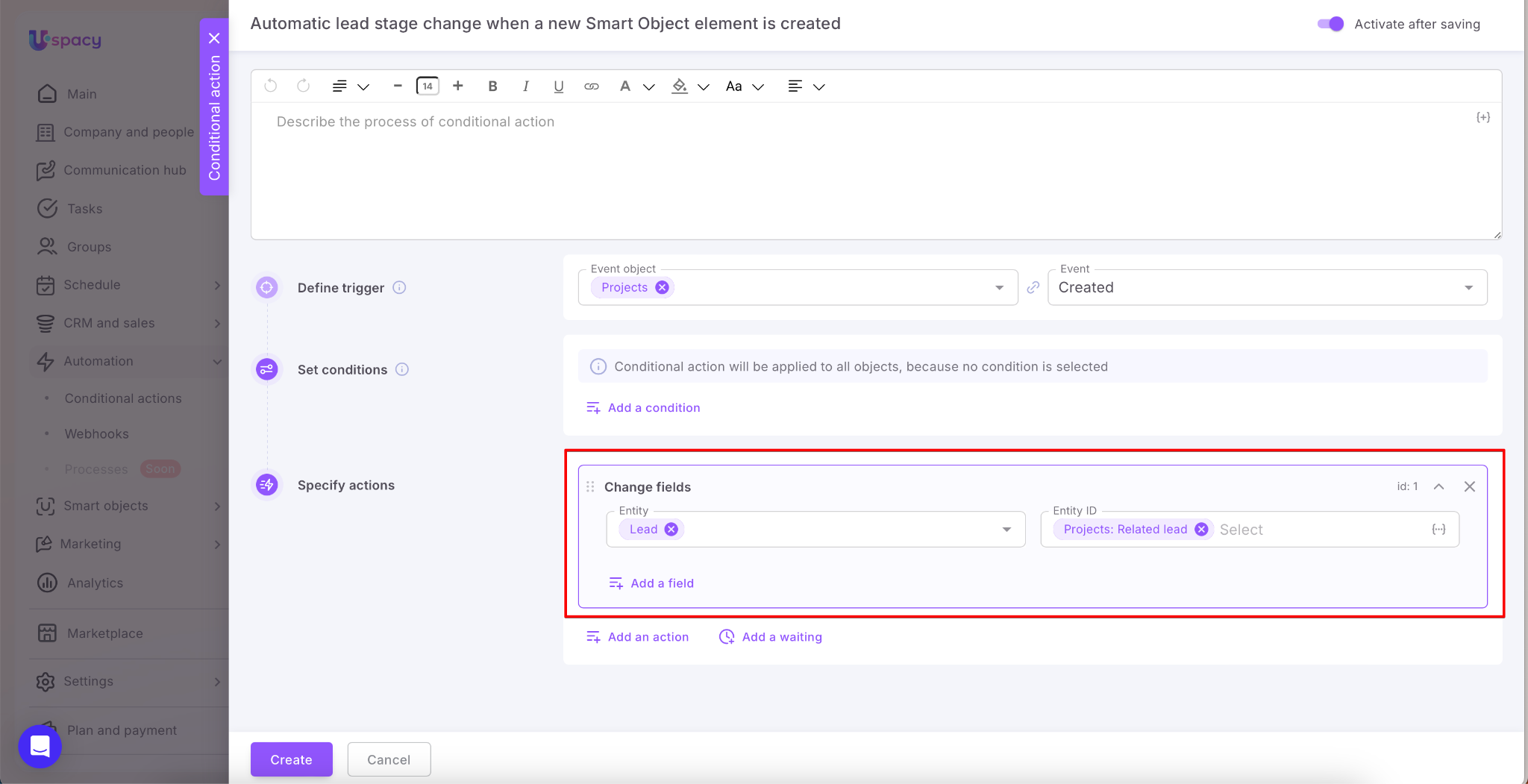Viewport: 1528px width, 784px height.
Task: Expand the Entity dropdown arrow
Action: coord(1006,530)
